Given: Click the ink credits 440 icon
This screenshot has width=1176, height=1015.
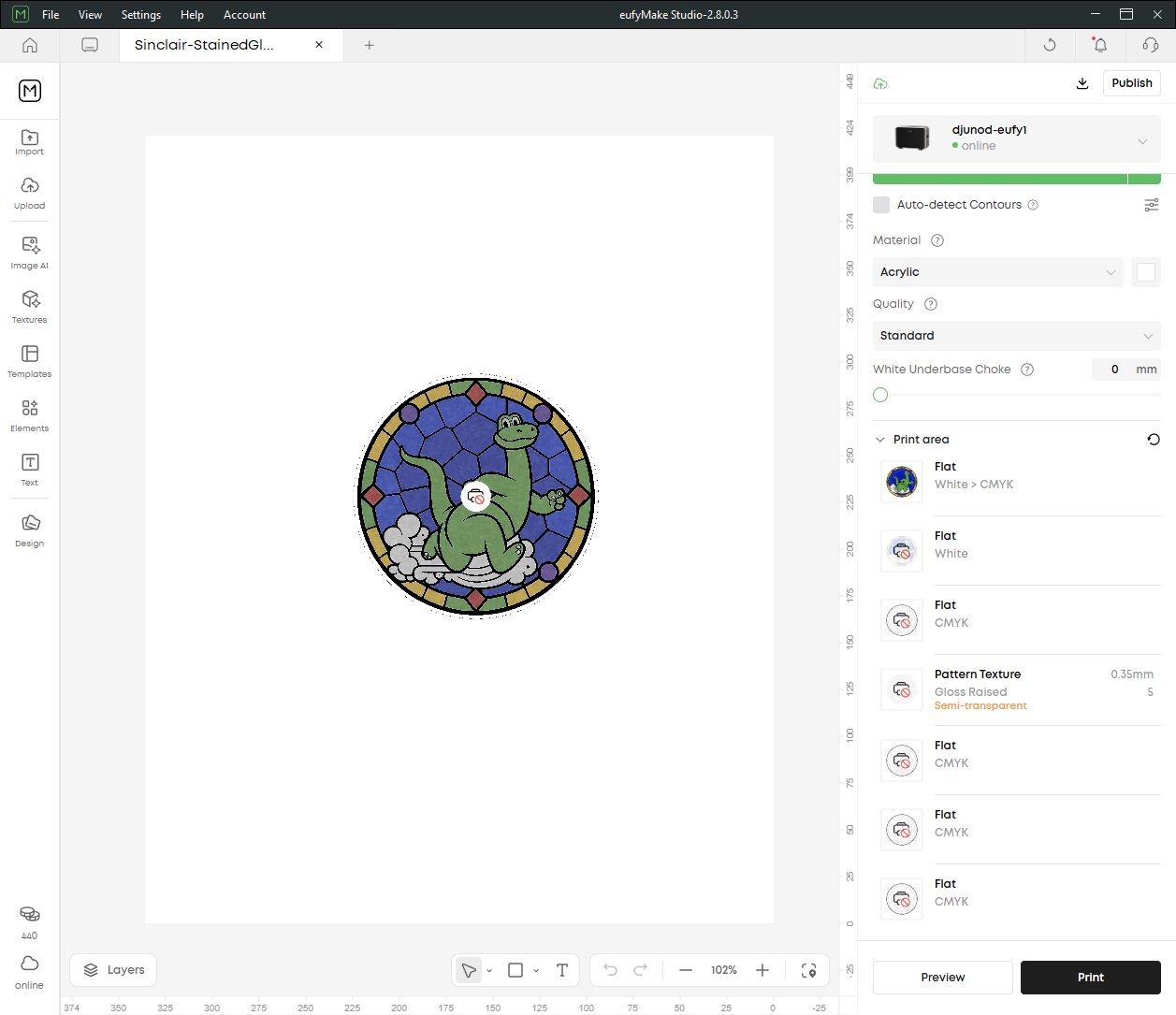Looking at the screenshot, I should (x=30, y=914).
